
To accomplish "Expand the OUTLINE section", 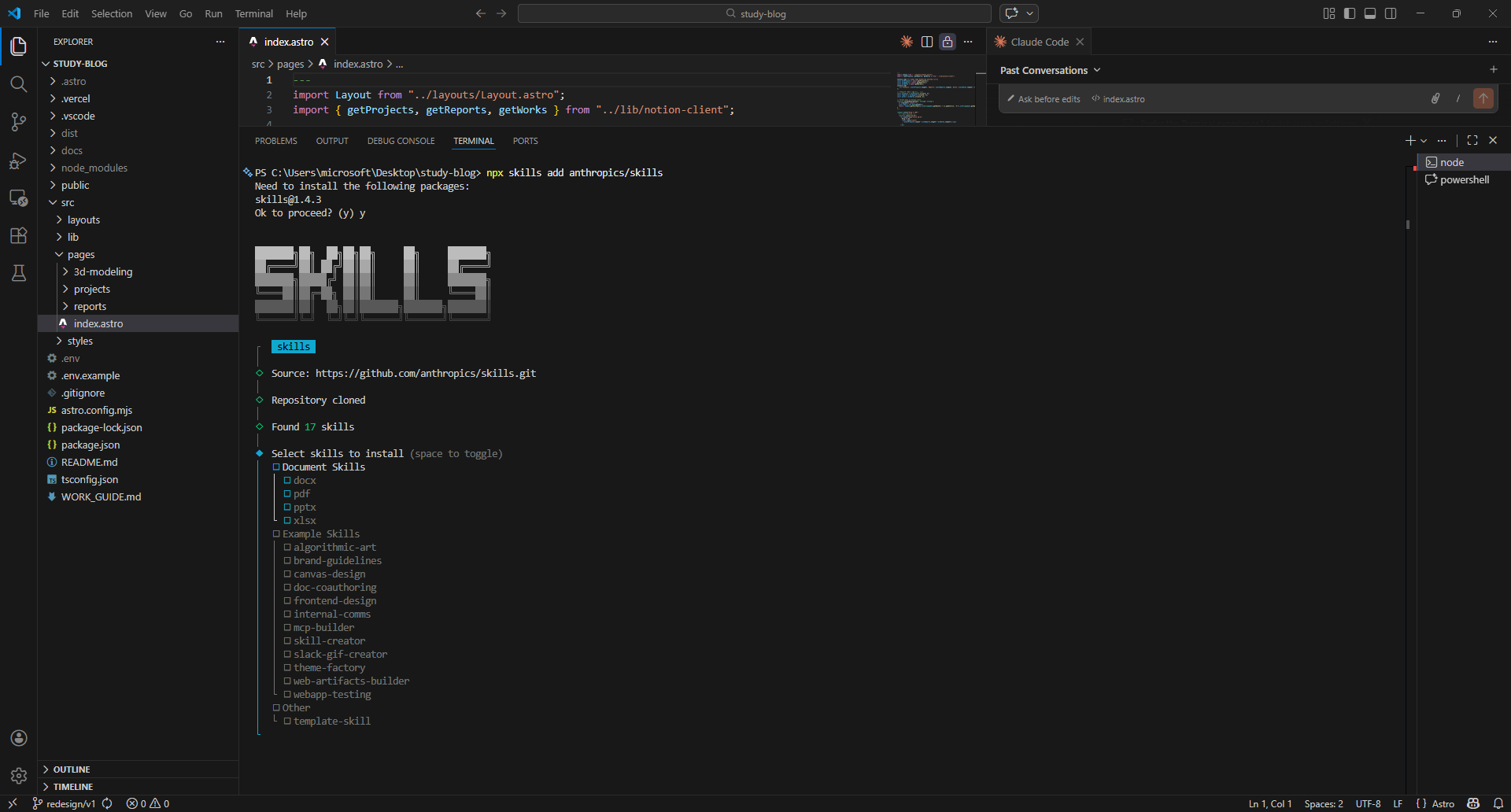I will point(71,770).
